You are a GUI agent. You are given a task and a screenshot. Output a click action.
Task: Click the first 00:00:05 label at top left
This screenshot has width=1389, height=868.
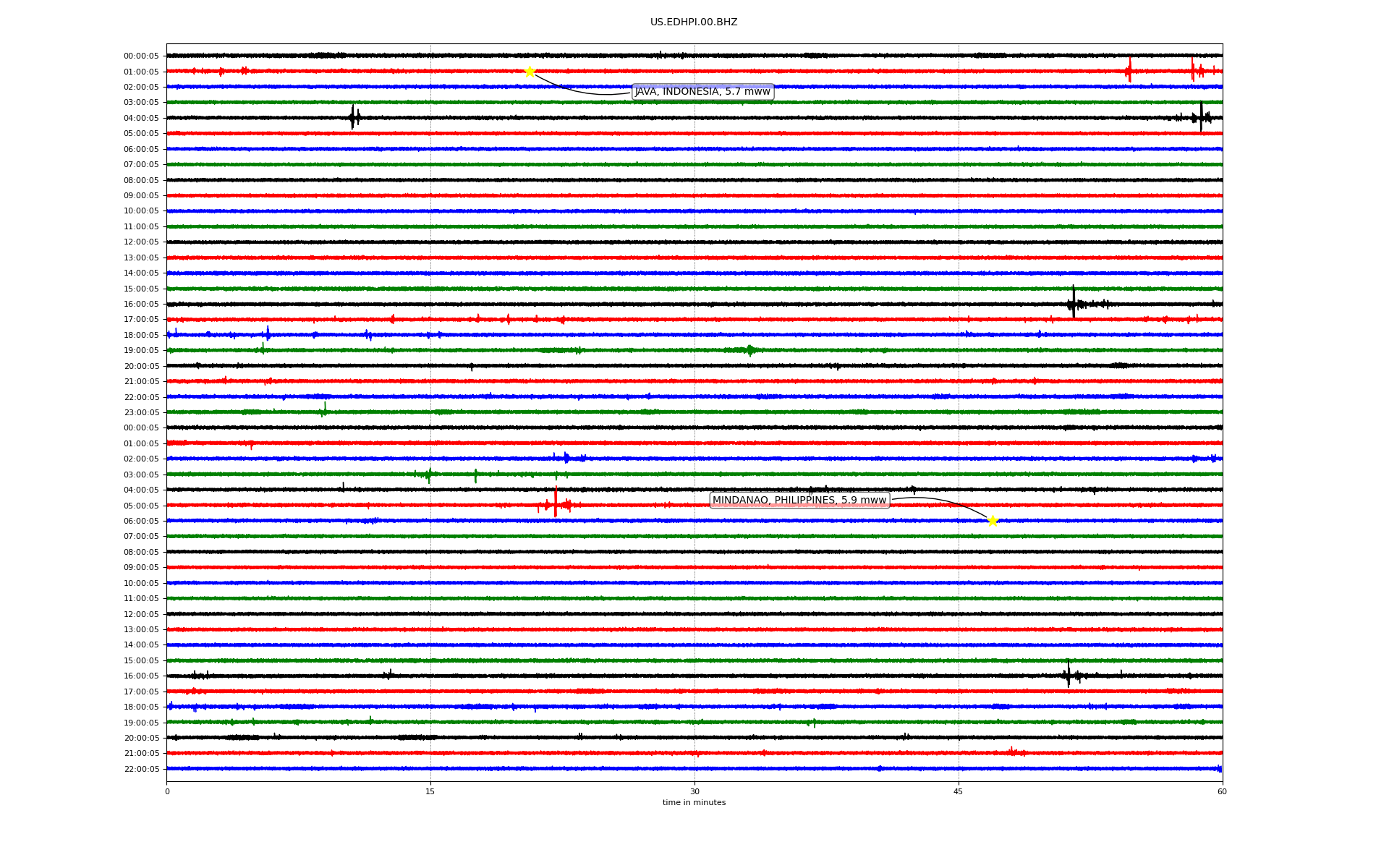click(x=141, y=56)
